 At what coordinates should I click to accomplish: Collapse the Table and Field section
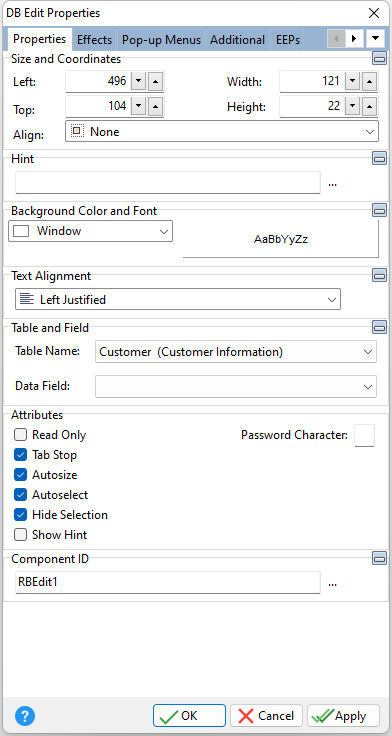[379, 327]
